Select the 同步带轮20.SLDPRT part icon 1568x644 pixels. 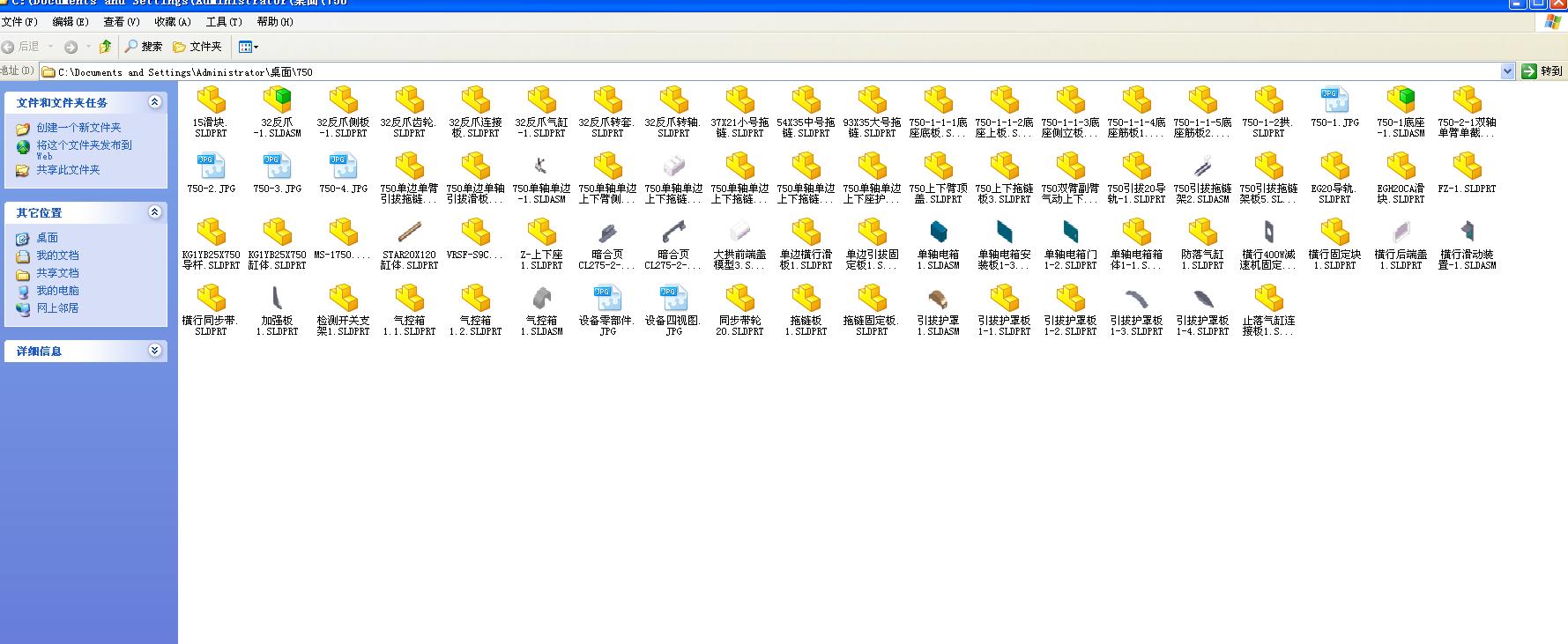tap(739, 298)
